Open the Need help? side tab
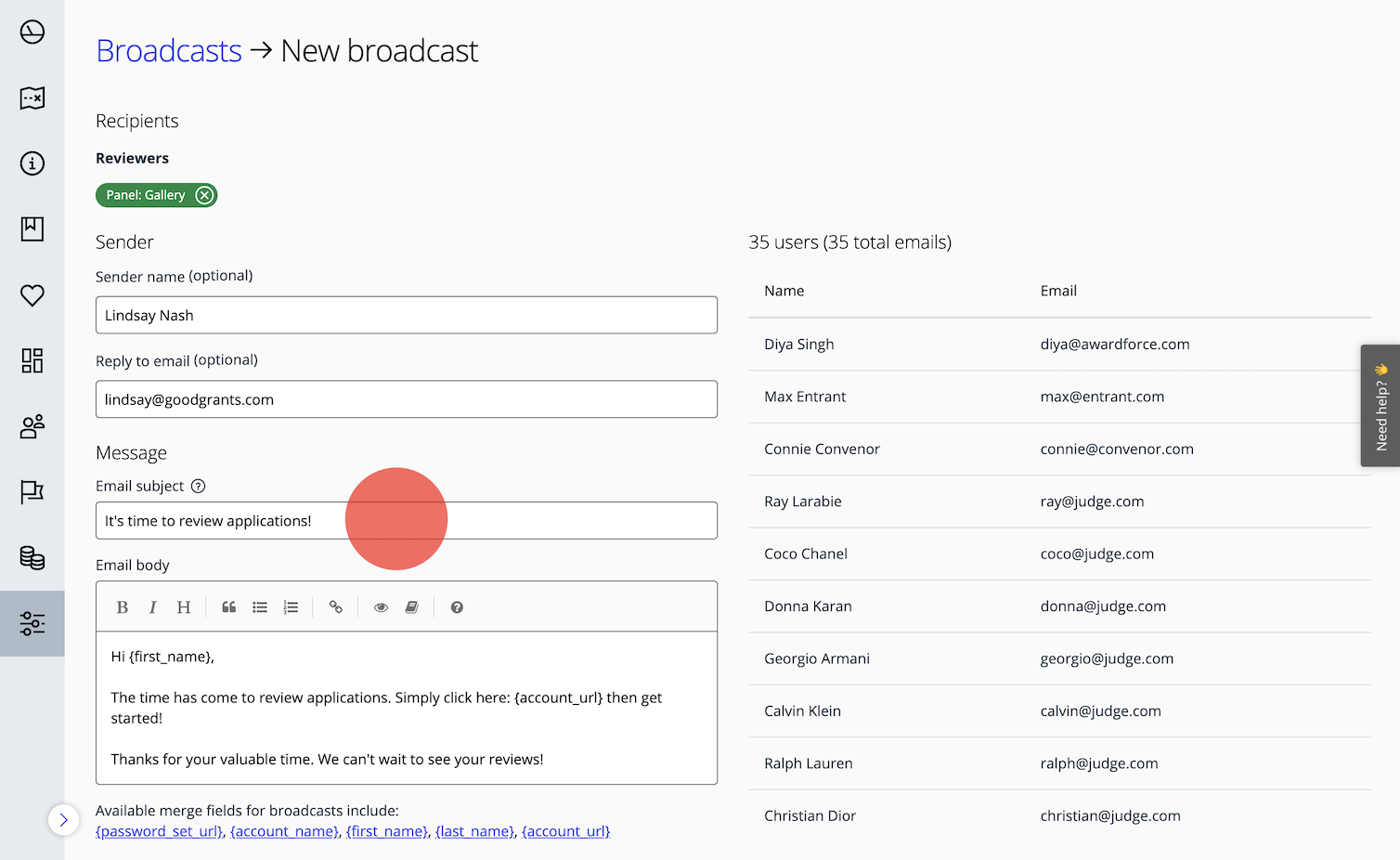 tap(1381, 406)
